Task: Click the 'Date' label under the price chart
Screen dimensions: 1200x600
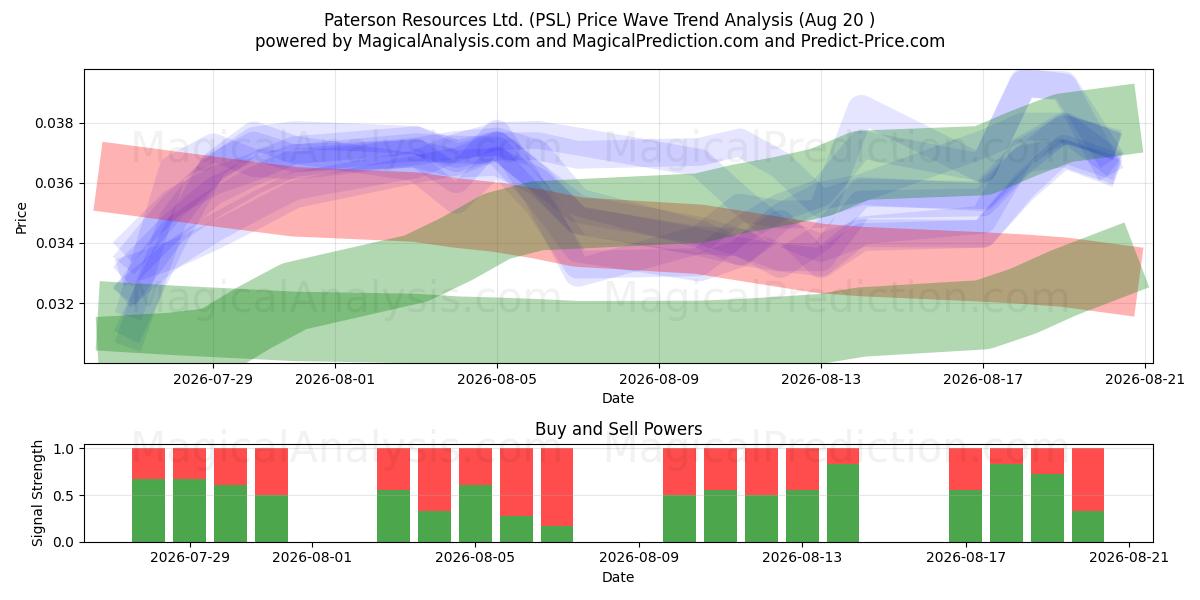Action: pos(618,398)
